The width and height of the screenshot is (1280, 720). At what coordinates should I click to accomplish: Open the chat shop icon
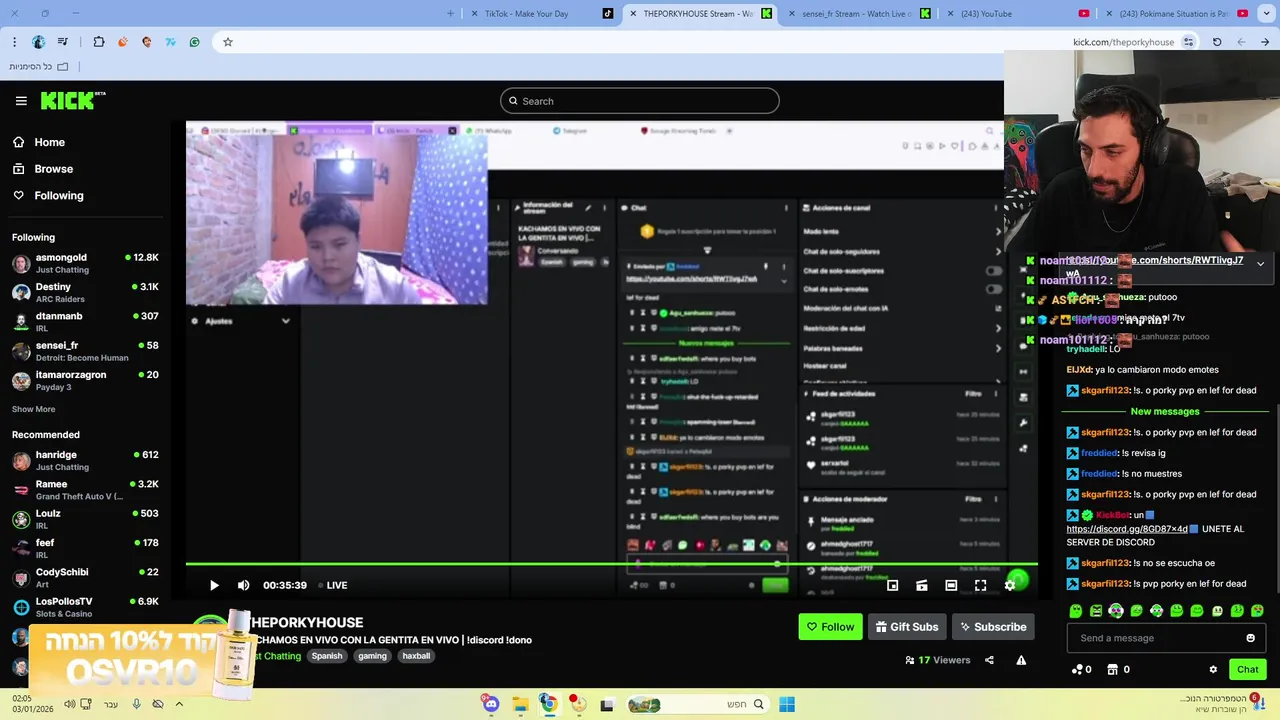coord(1113,669)
